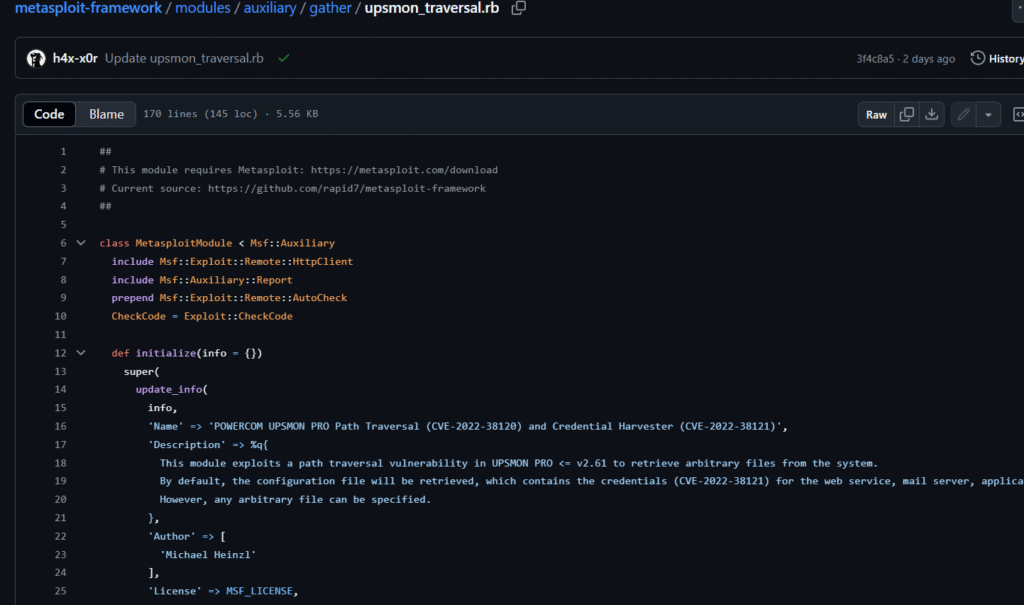This screenshot has width=1024, height=605.
Task: Click Msf::Exploit::Remote::HttpClient on line 7
Action: coord(256,261)
